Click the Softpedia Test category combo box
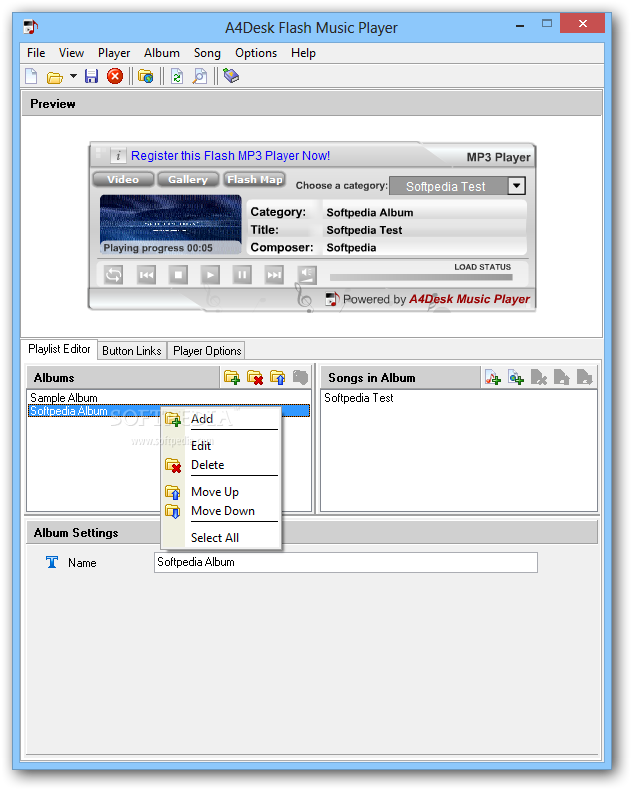This screenshot has height=790, width=632. point(457,186)
